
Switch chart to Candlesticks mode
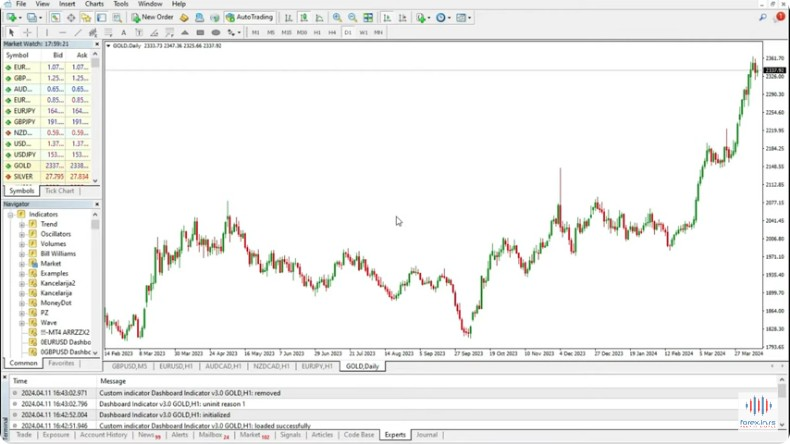[x=304, y=18]
